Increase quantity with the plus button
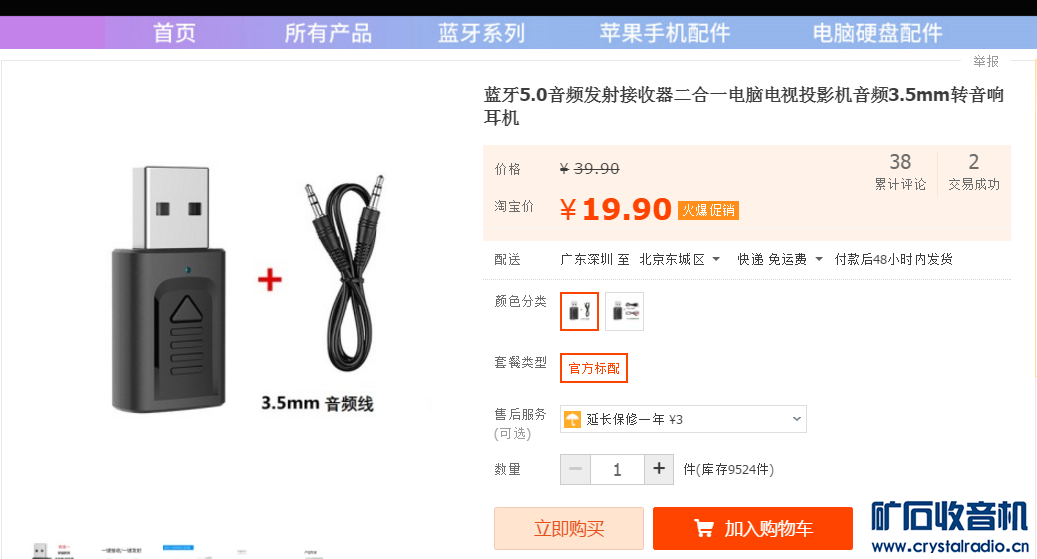Viewport: 1037px width, 559px height. point(659,469)
